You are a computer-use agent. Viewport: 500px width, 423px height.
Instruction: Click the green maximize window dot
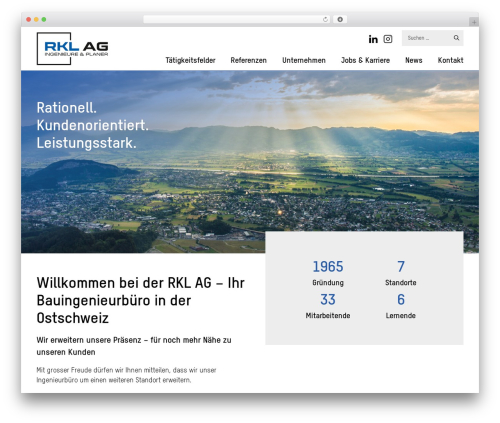(44, 20)
